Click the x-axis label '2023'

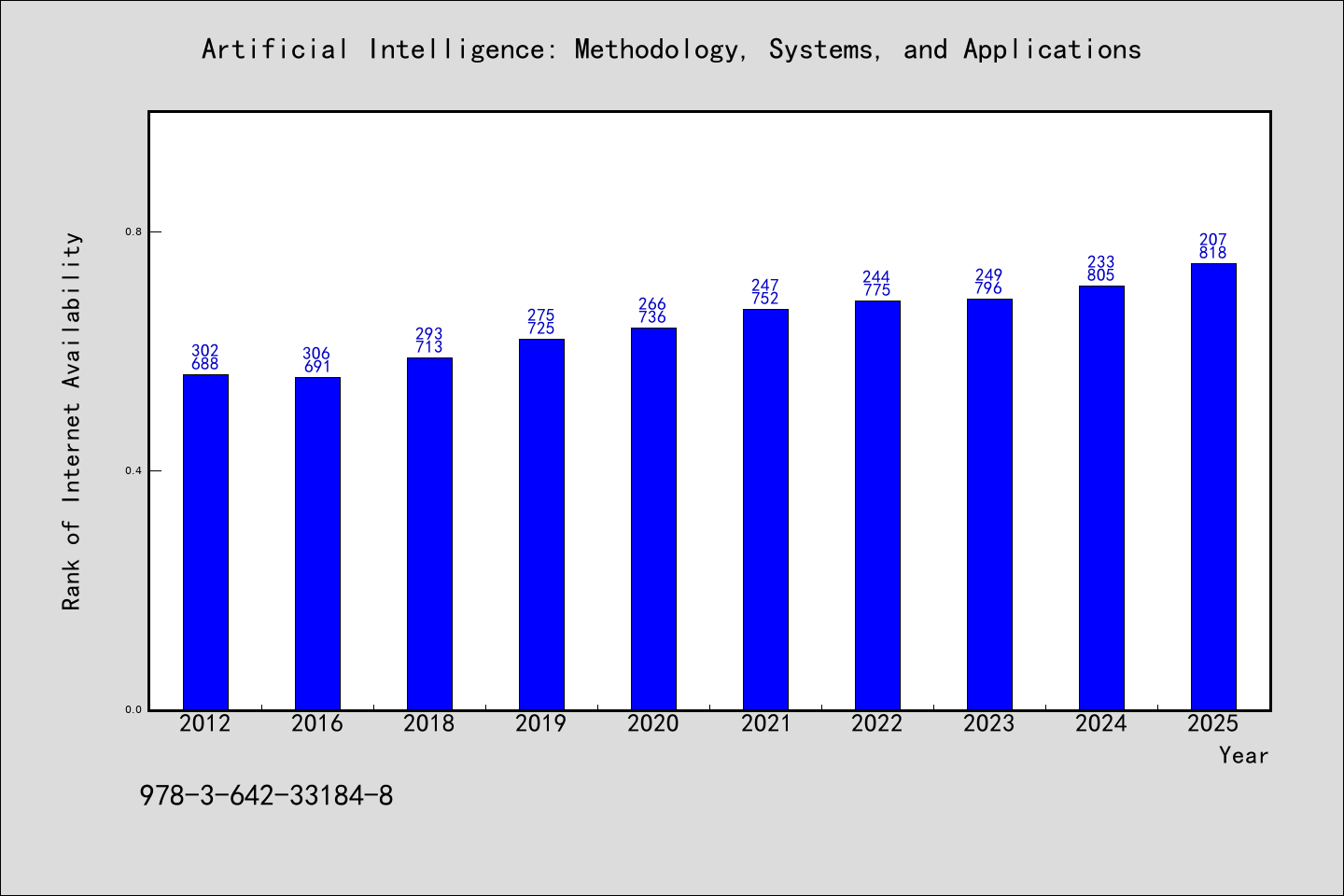989,723
